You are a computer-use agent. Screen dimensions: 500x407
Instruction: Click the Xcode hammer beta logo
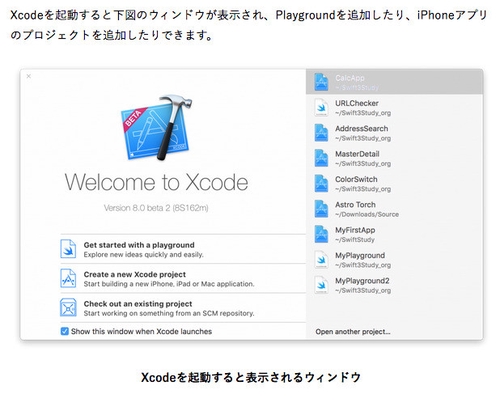(x=156, y=127)
